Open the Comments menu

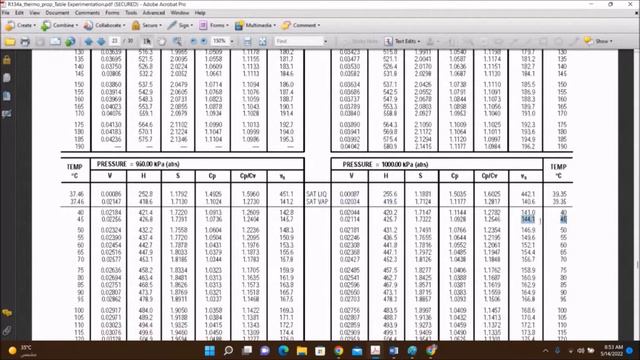click(x=87, y=13)
